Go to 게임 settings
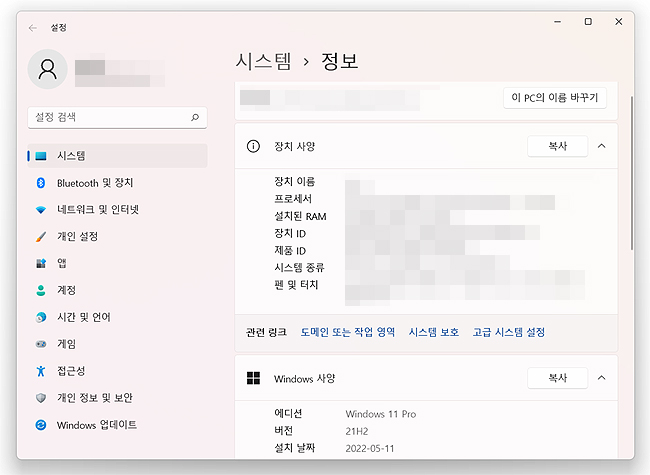 click(x=117, y=344)
